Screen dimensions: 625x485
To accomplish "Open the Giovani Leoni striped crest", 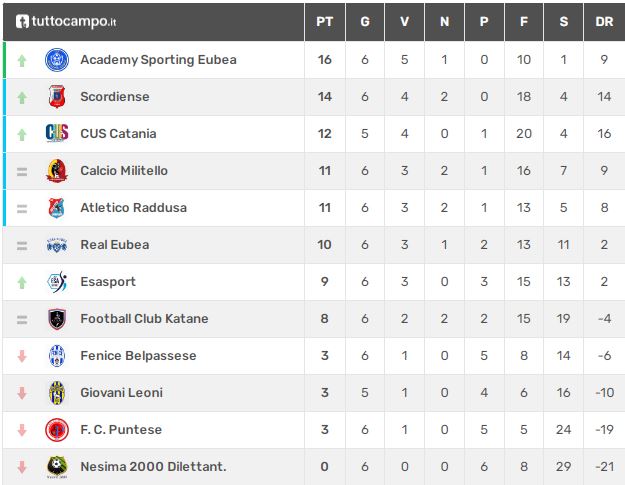I will (x=57, y=393).
